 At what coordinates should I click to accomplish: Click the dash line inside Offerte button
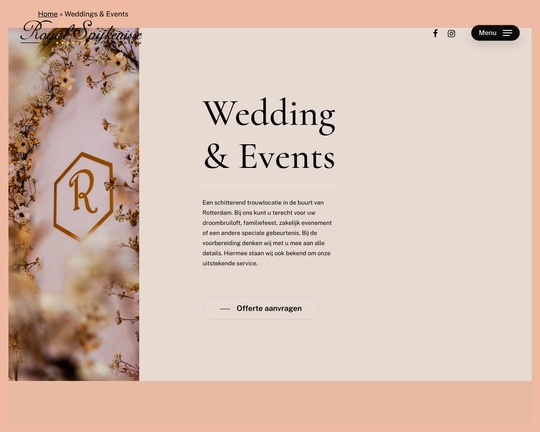tap(225, 309)
